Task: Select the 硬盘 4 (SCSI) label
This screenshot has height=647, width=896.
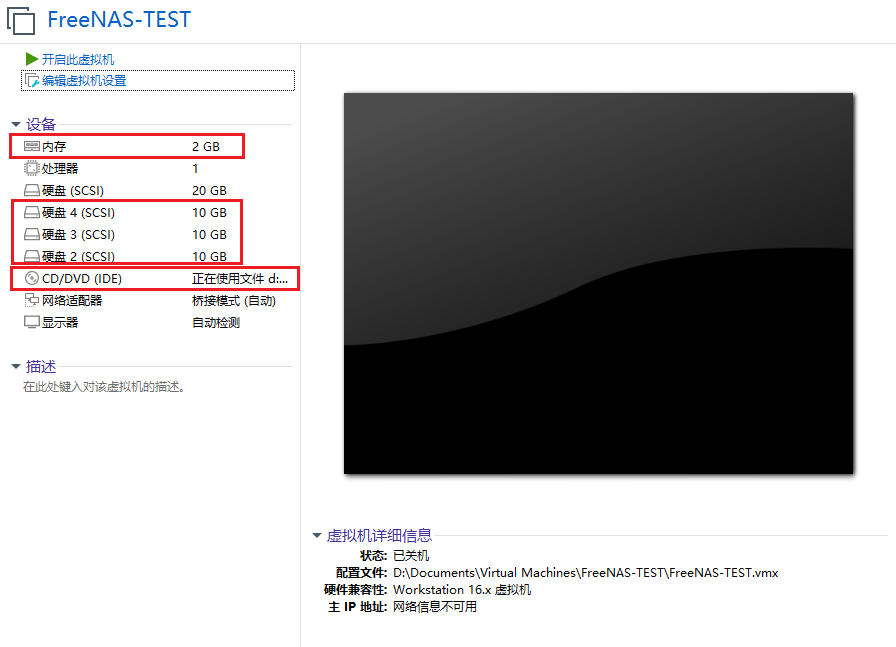Action: (78, 213)
